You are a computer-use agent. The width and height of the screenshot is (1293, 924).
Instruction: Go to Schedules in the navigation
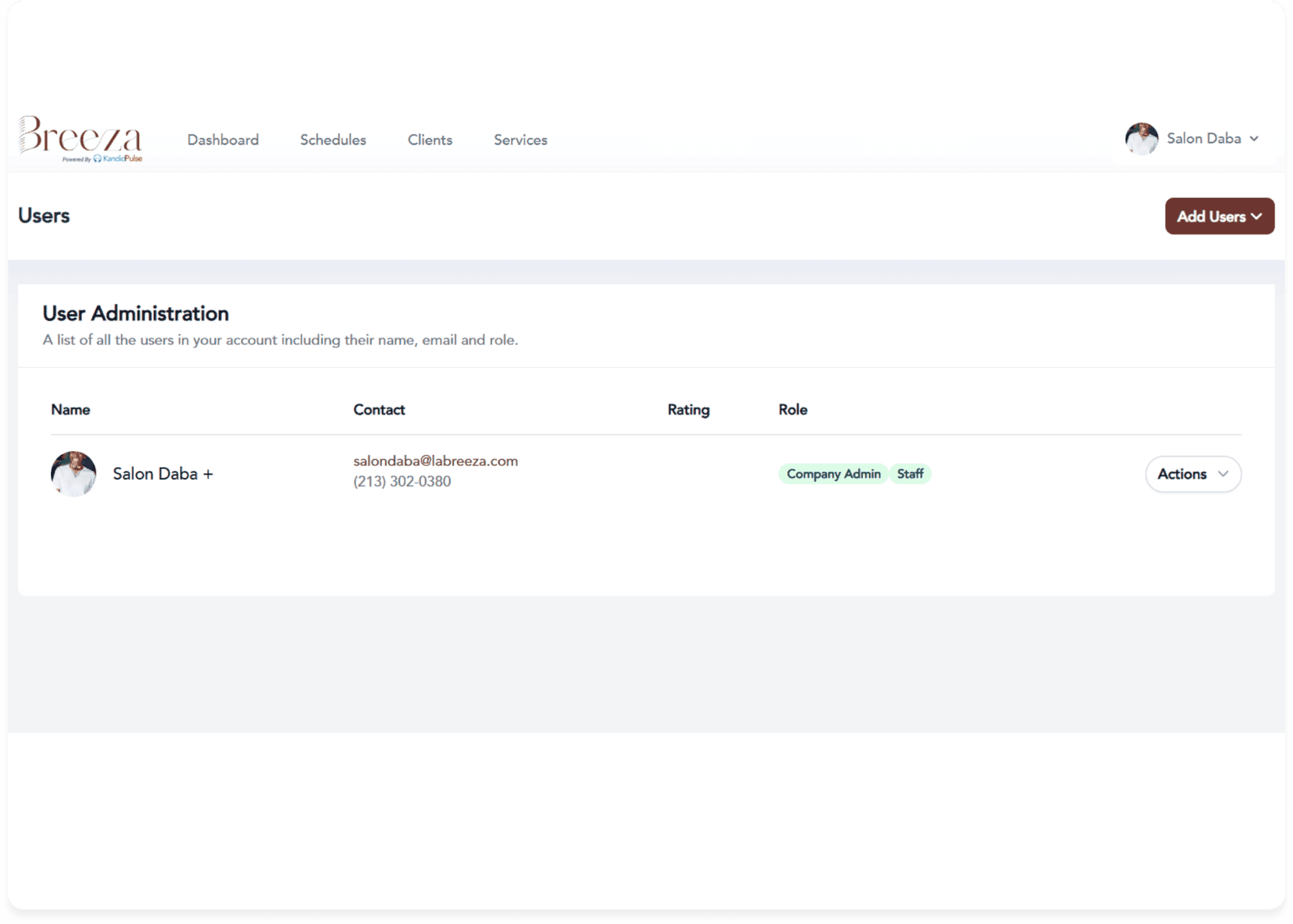[x=333, y=140]
